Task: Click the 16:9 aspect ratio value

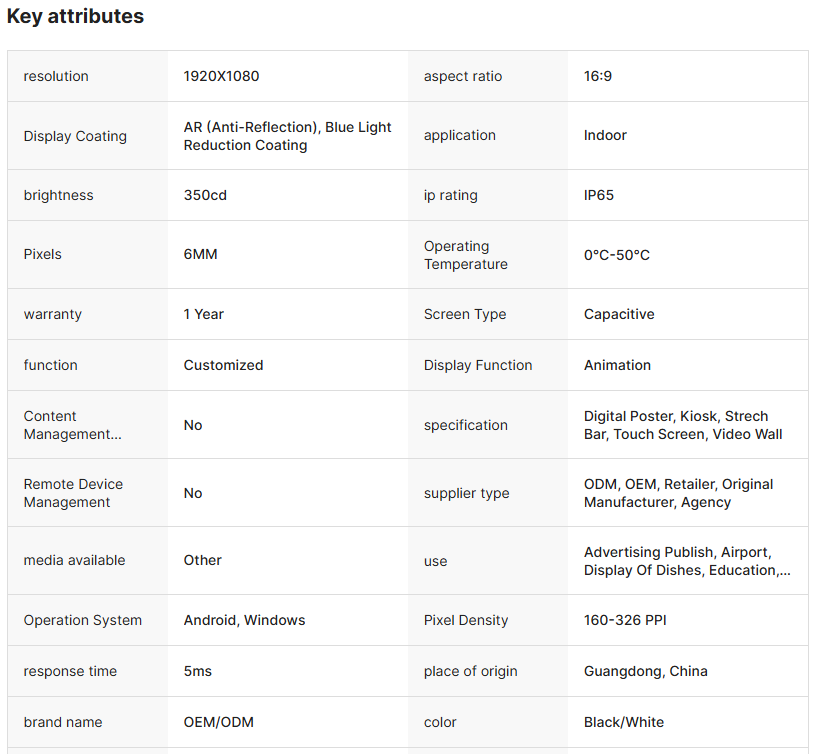Action: 598,76
